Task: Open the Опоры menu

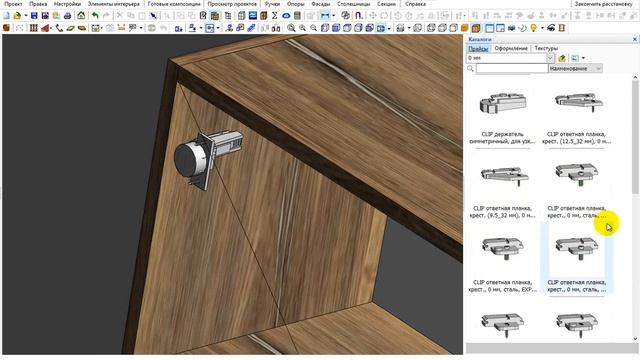Action: coord(296,4)
